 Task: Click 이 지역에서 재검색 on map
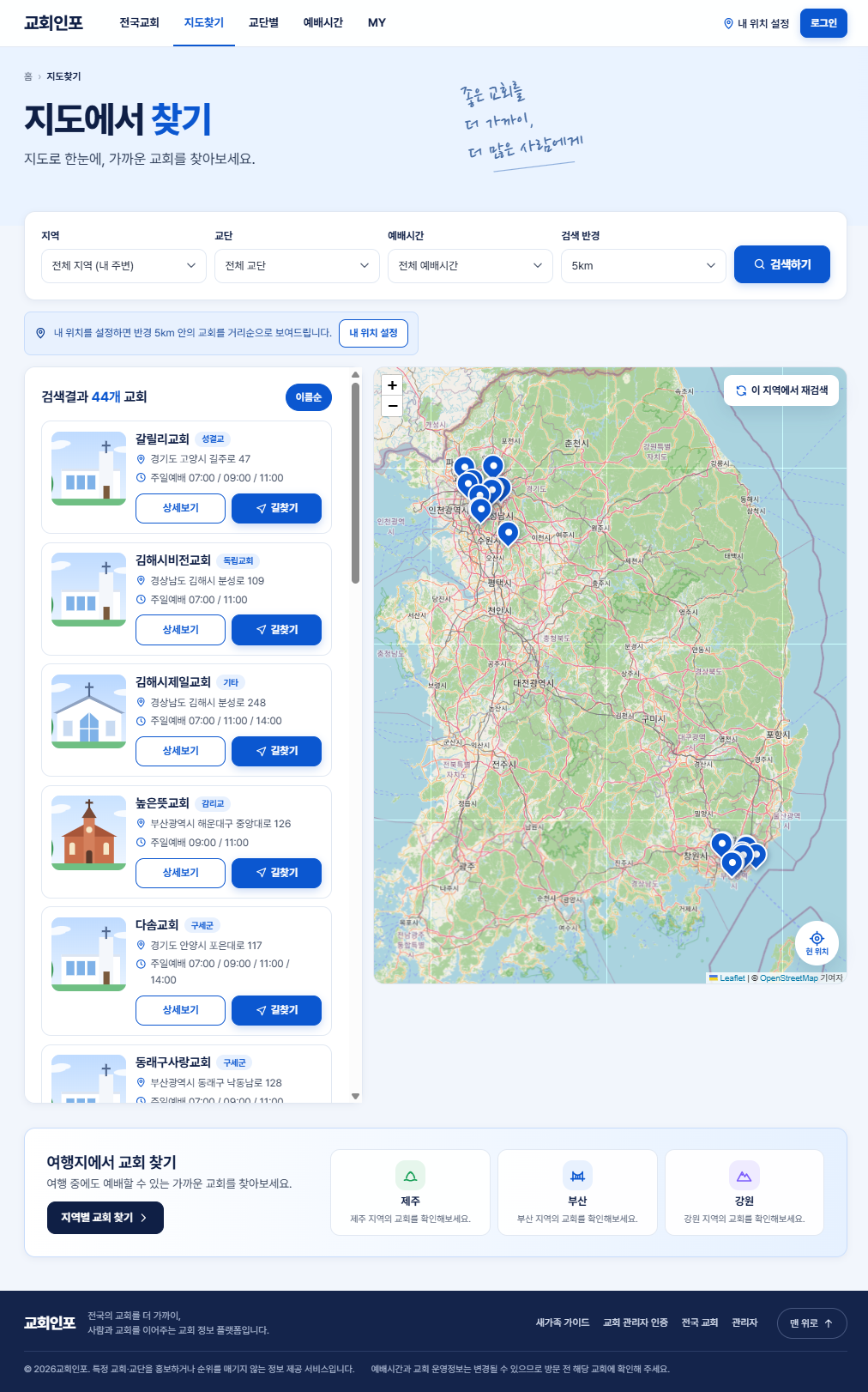coord(781,390)
